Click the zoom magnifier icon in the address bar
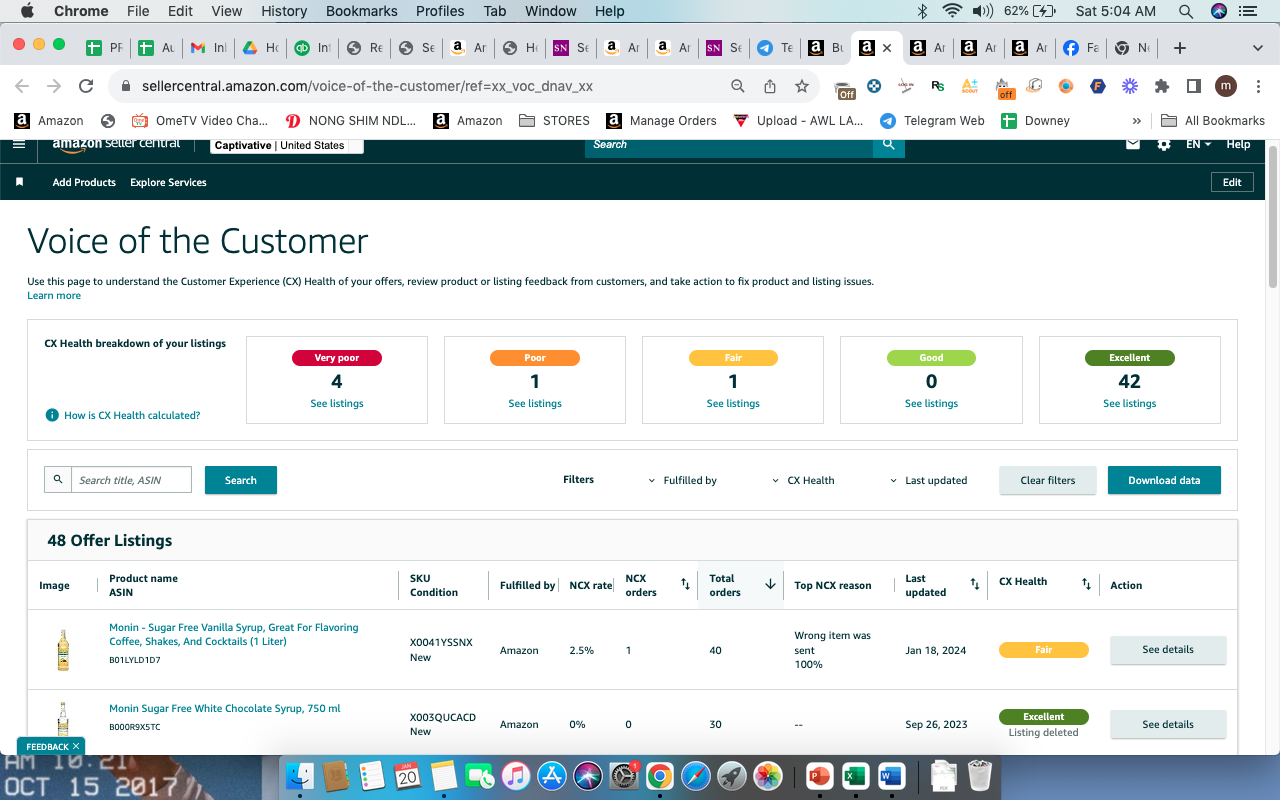The image size is (1280, 800). click(x=738, y=86)
